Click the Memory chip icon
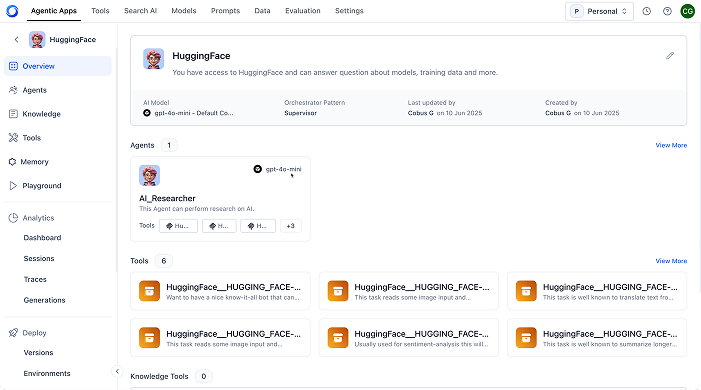 (x=12, y=162)
